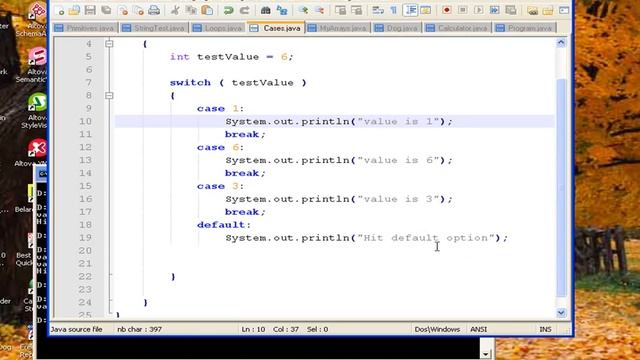Switch to the Primitives.java tab
The image size is (640, 360).
(85, 28)
